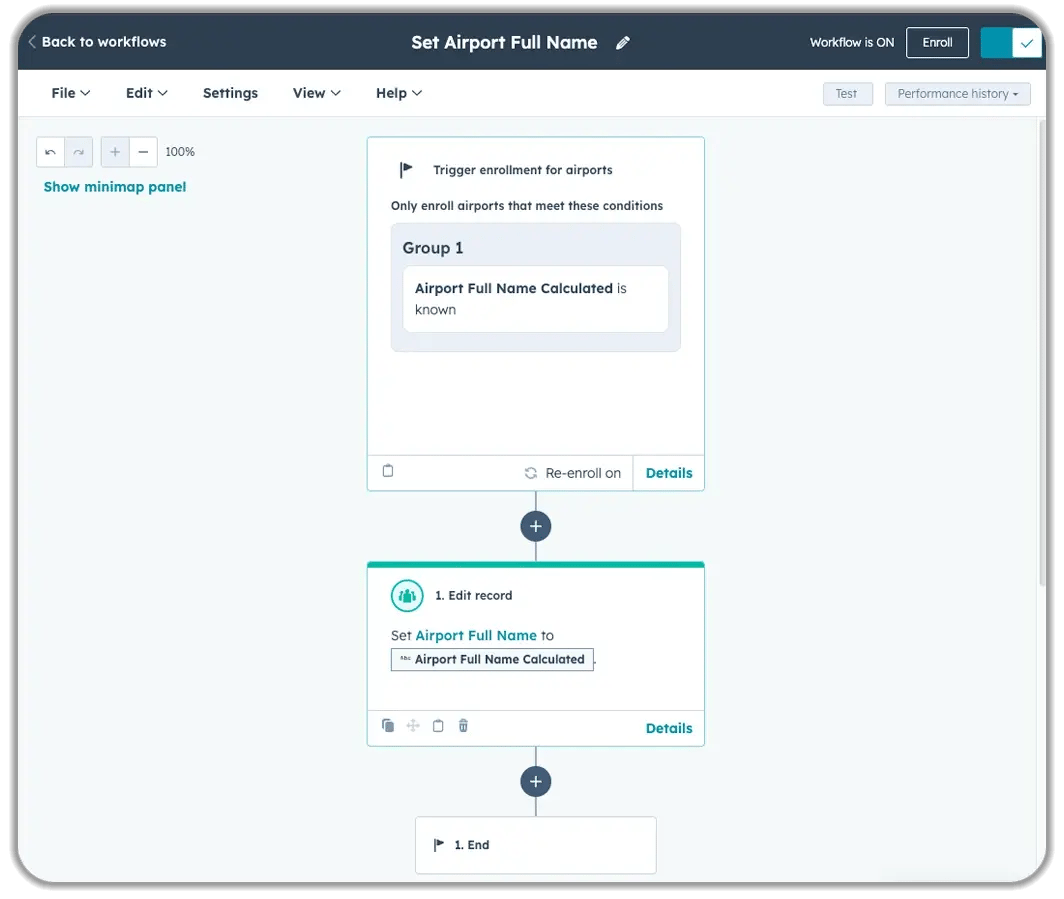Expand the View menu
The width and height of the screenshot is (1064, 899).
(x=316, y=93)
